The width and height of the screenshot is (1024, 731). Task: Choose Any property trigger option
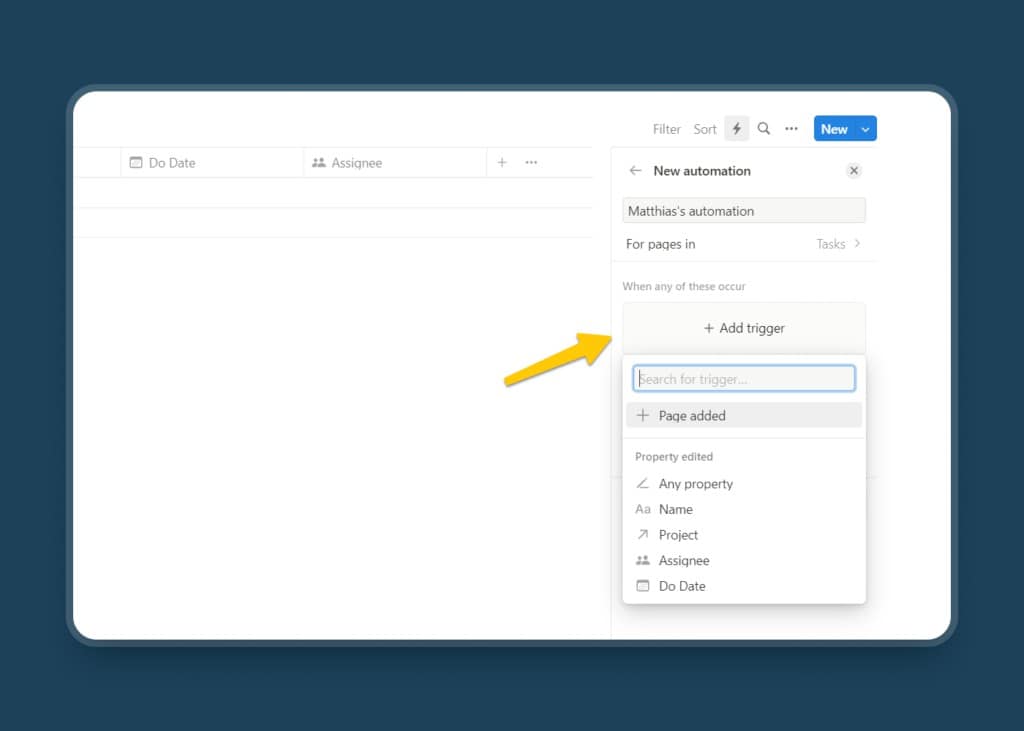(695, 484)
